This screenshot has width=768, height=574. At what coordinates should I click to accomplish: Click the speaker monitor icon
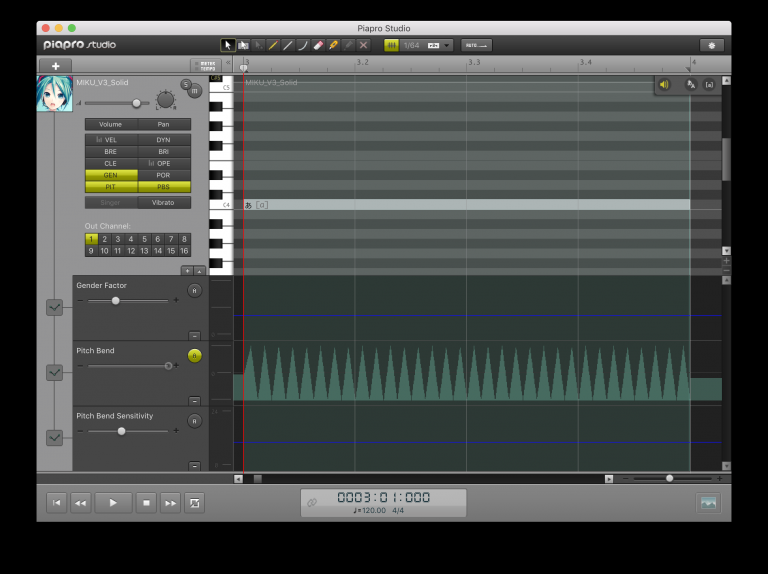coord(664,85)
